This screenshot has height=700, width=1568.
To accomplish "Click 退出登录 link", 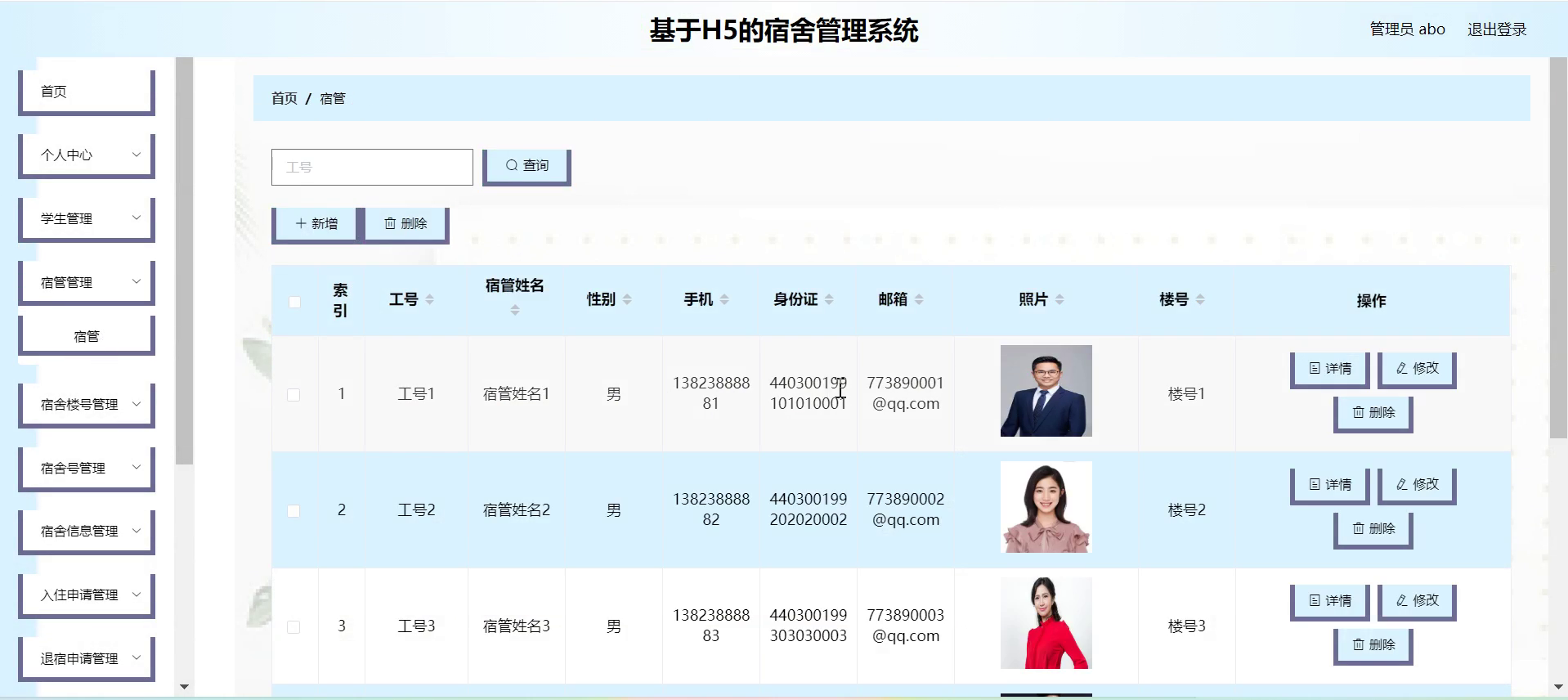I will pyautogui.click(x=1497, y=29).
